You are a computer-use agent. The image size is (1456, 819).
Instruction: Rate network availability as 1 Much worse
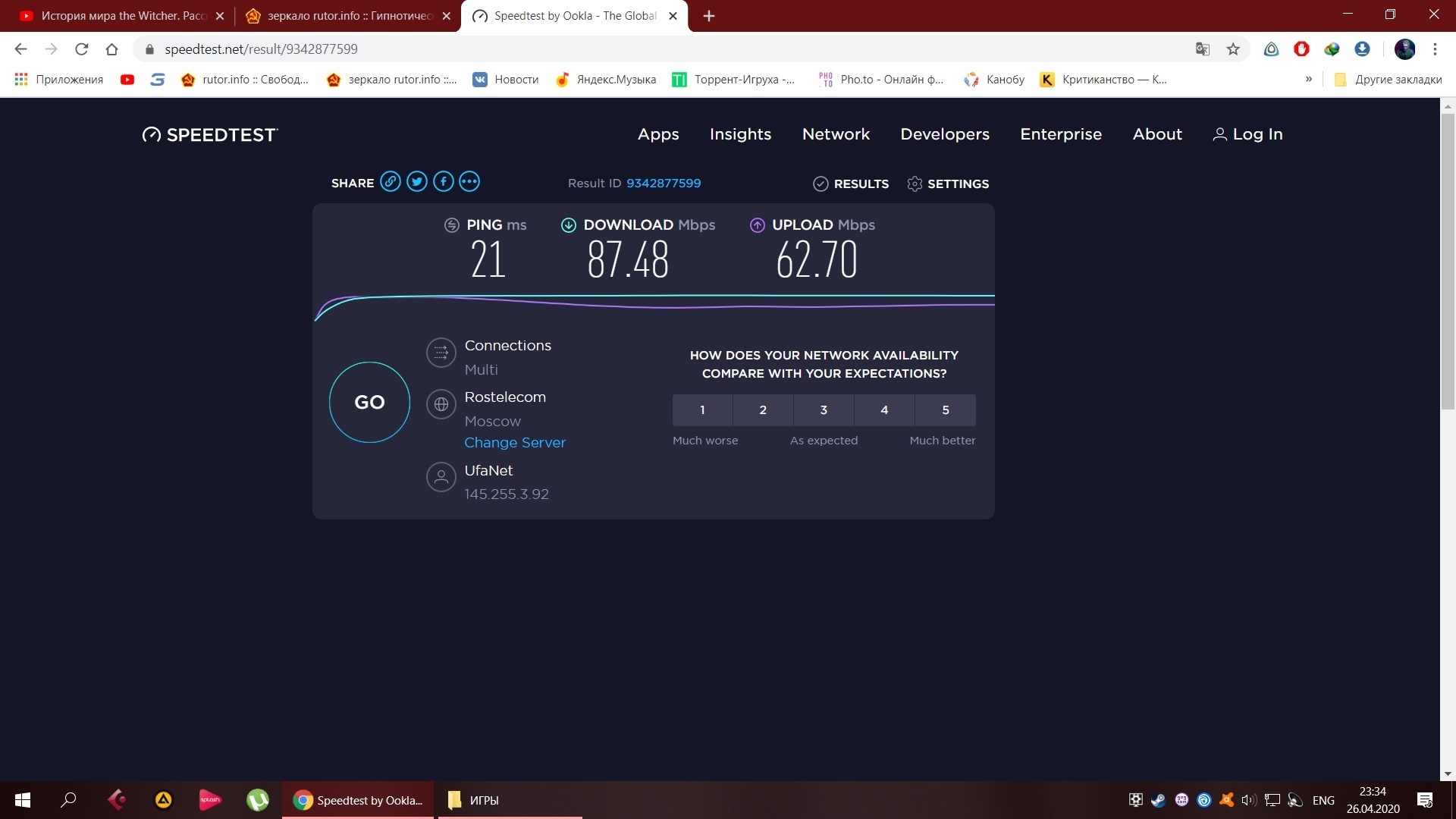coord(702,410)
